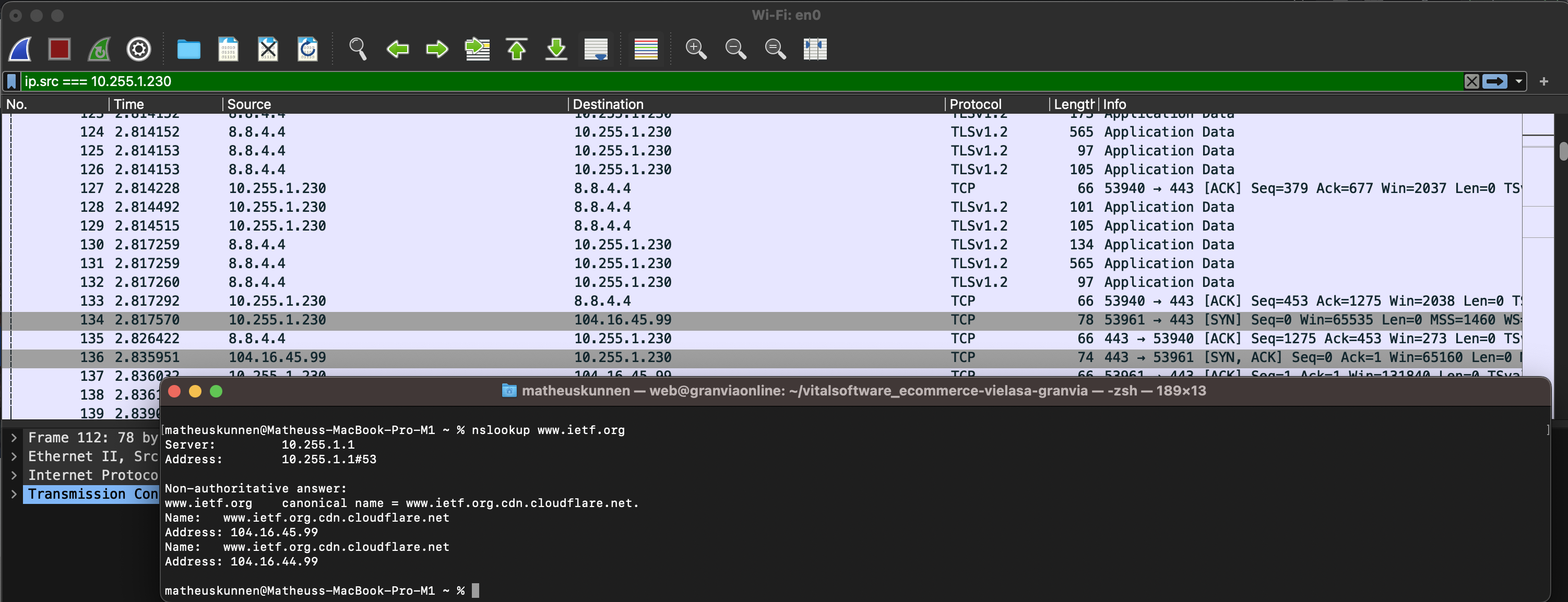Go to a specific packet
This screenshot has width=1568, height=602.
click(477, 49)
